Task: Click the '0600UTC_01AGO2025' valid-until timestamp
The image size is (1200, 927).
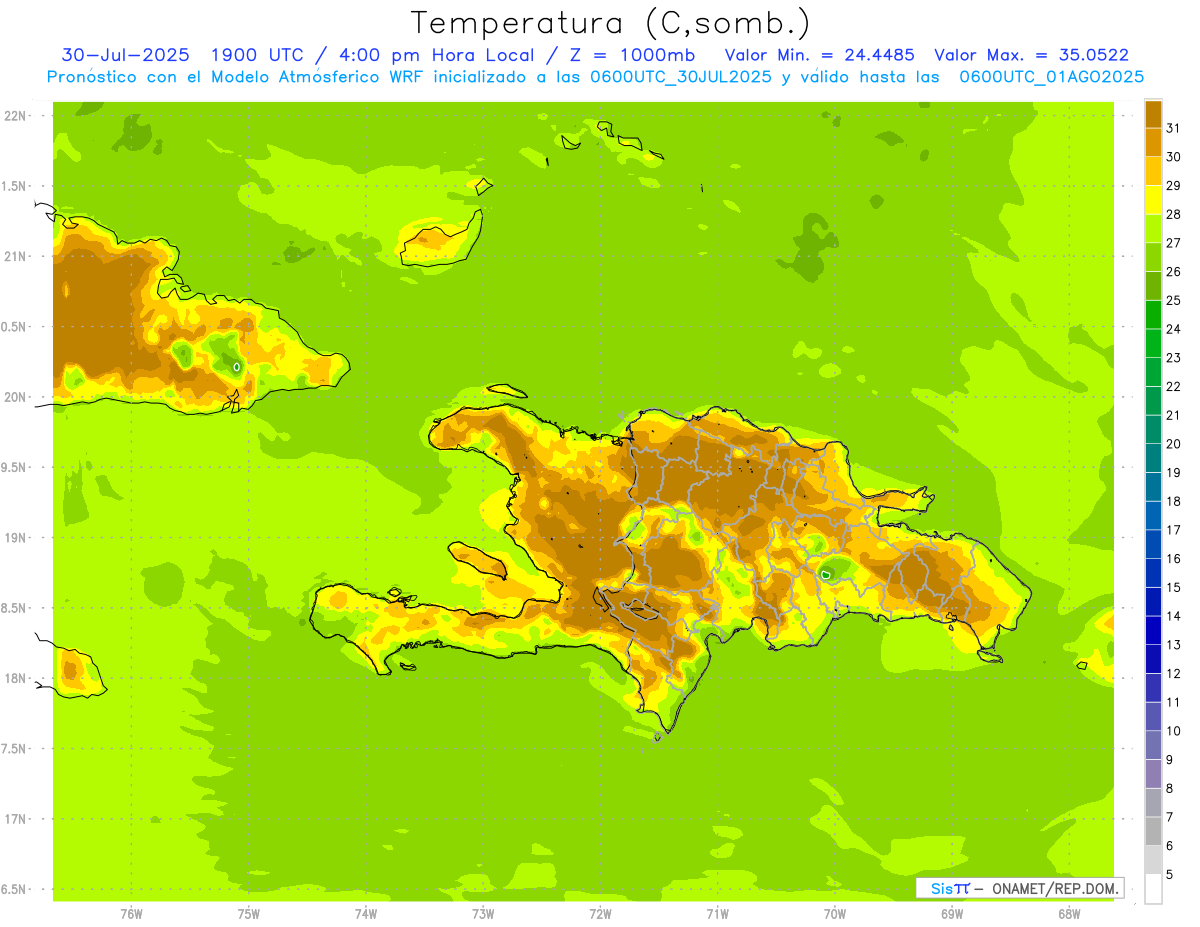Action: (1052, 77)
